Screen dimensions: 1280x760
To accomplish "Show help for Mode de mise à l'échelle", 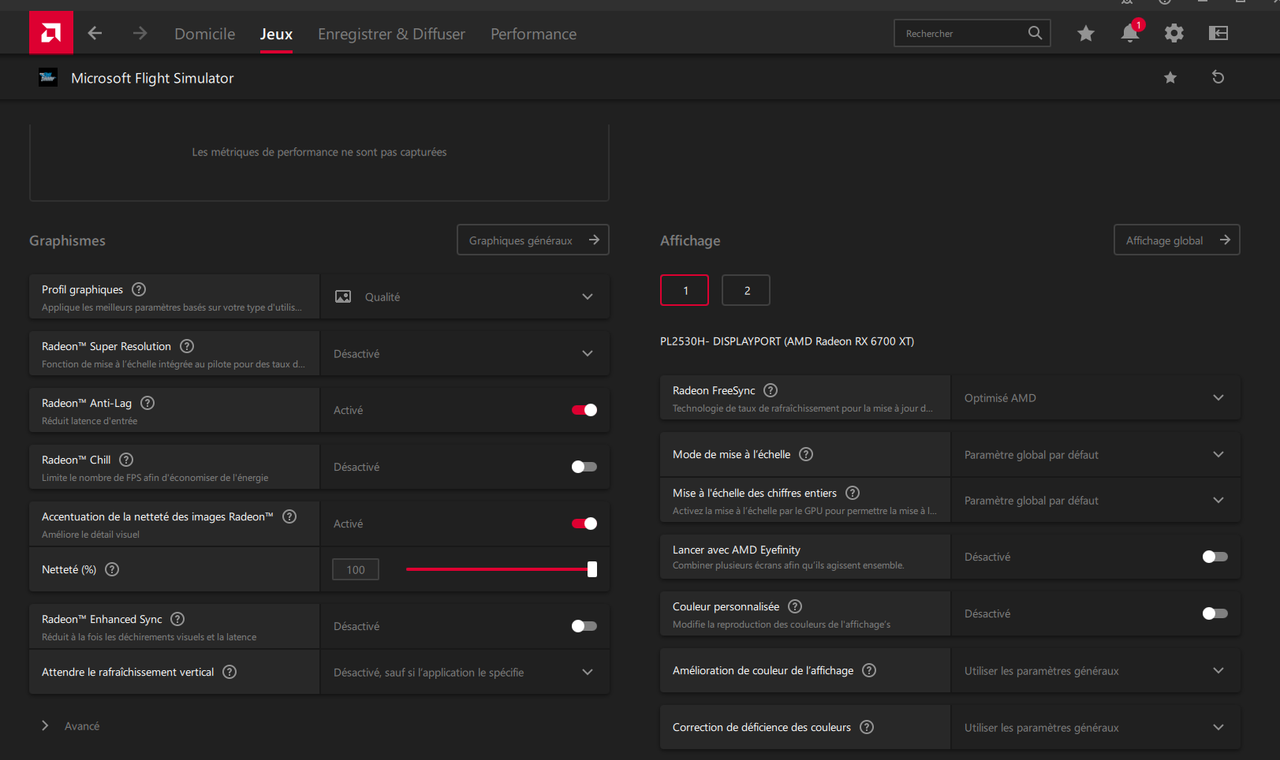I will pyautogui.click(x=806, y=454).
